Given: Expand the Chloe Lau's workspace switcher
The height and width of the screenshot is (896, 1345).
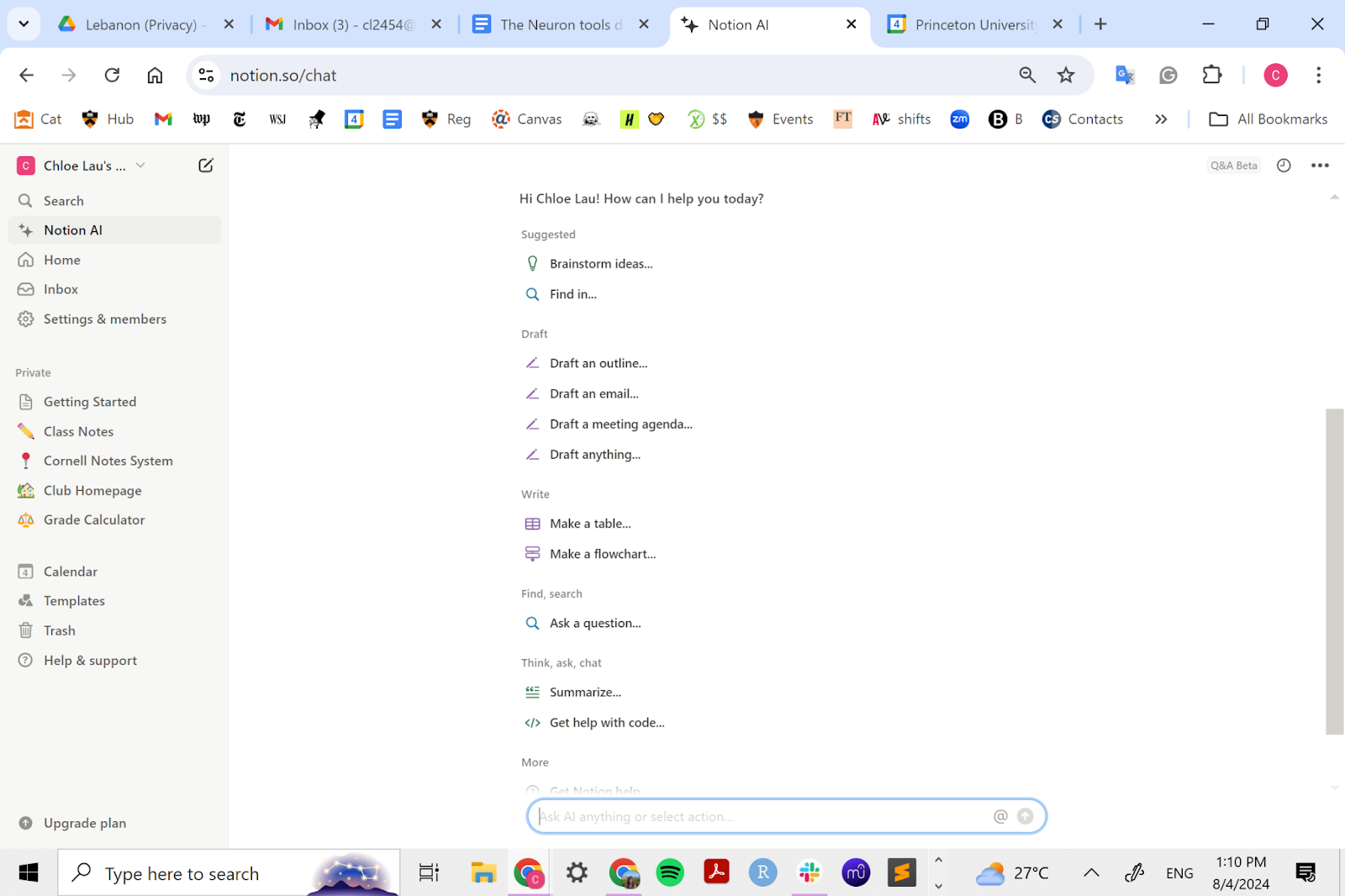Looking at the screenshot, I should coord(82,166).
